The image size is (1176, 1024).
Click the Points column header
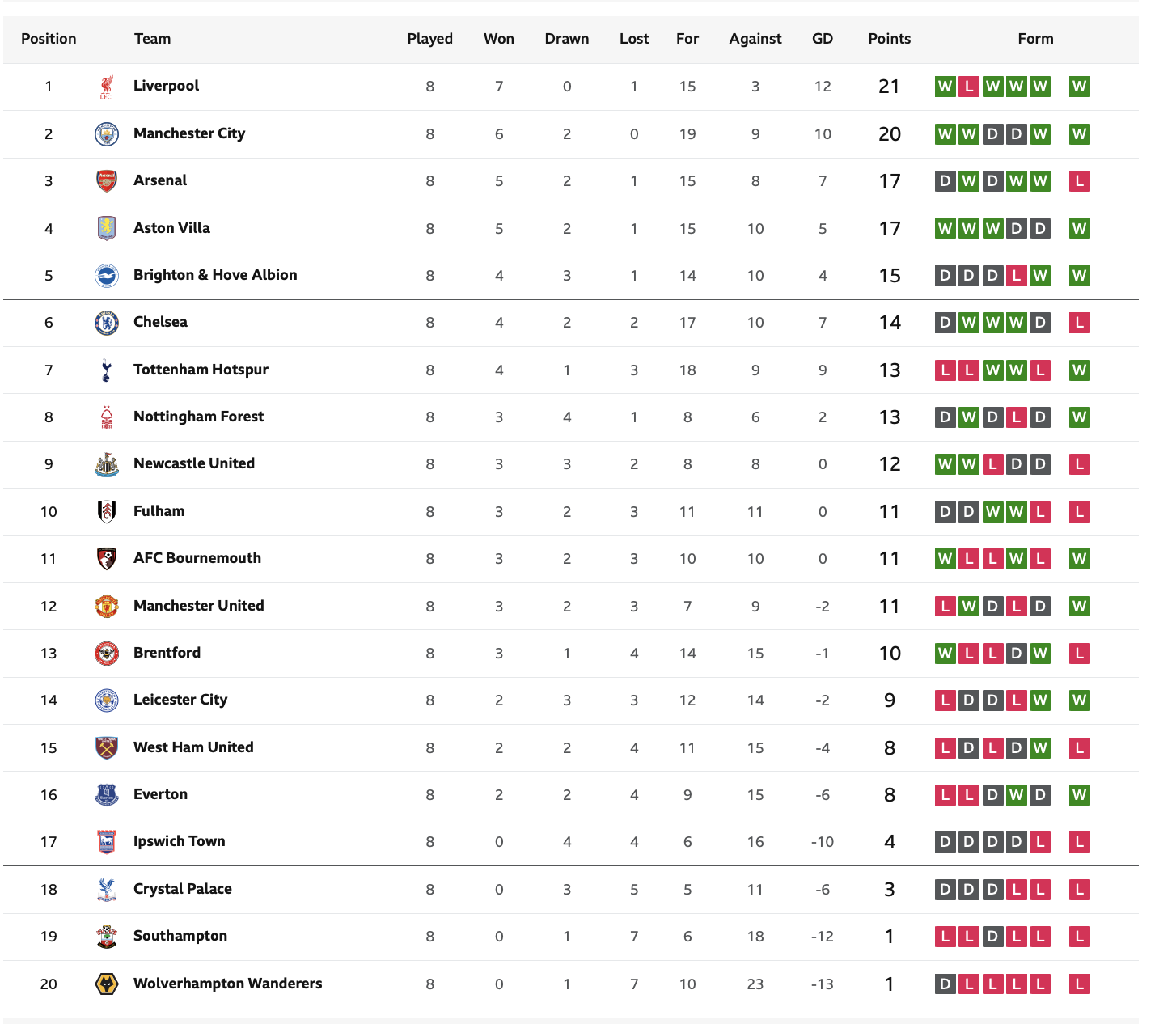click(889, 39)
